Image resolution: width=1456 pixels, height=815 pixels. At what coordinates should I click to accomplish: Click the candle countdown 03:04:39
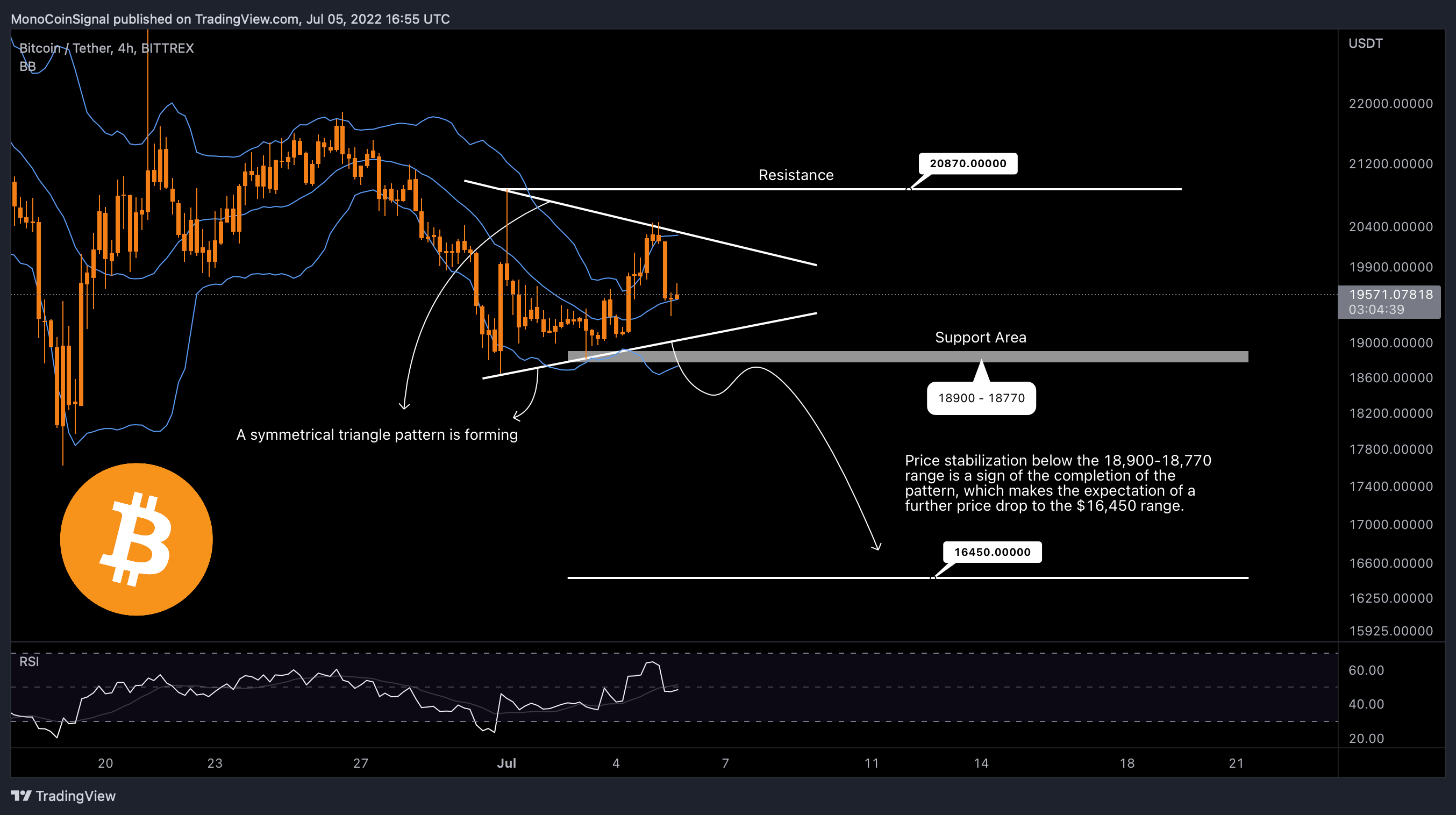(x=1376, y=310)
